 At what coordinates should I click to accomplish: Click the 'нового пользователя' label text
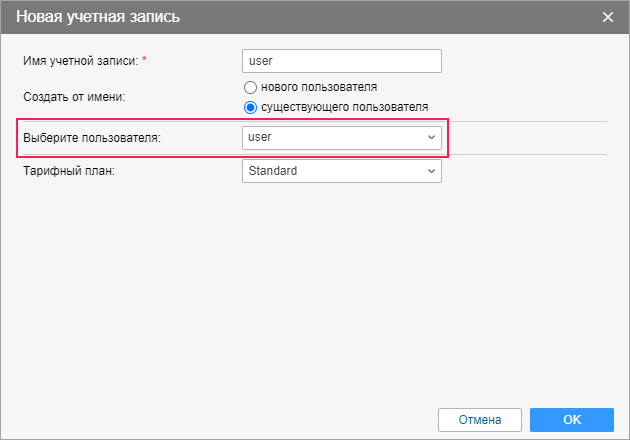tap(318, 88)
